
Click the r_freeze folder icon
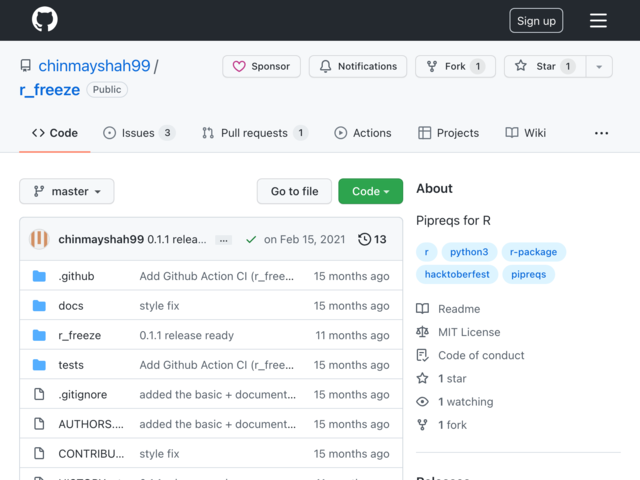click(x=39, y=335)
